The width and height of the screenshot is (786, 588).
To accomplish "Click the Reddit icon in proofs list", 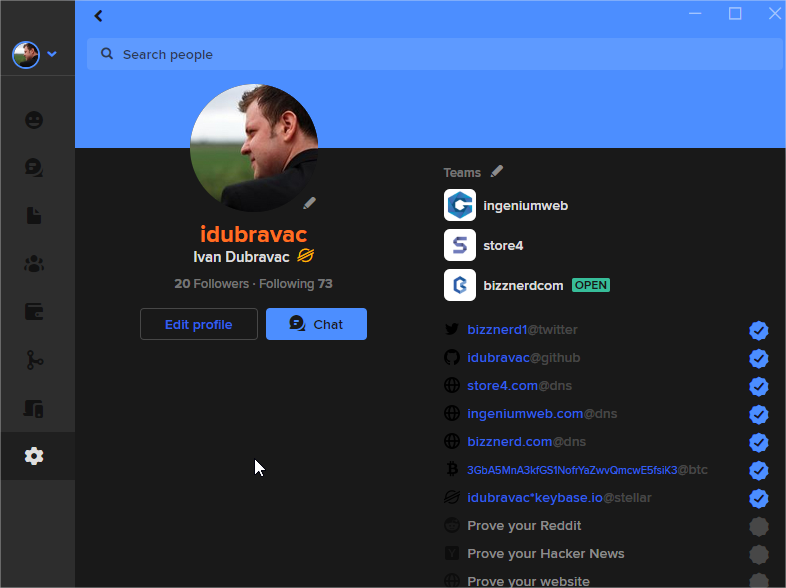I will [452, 525].
